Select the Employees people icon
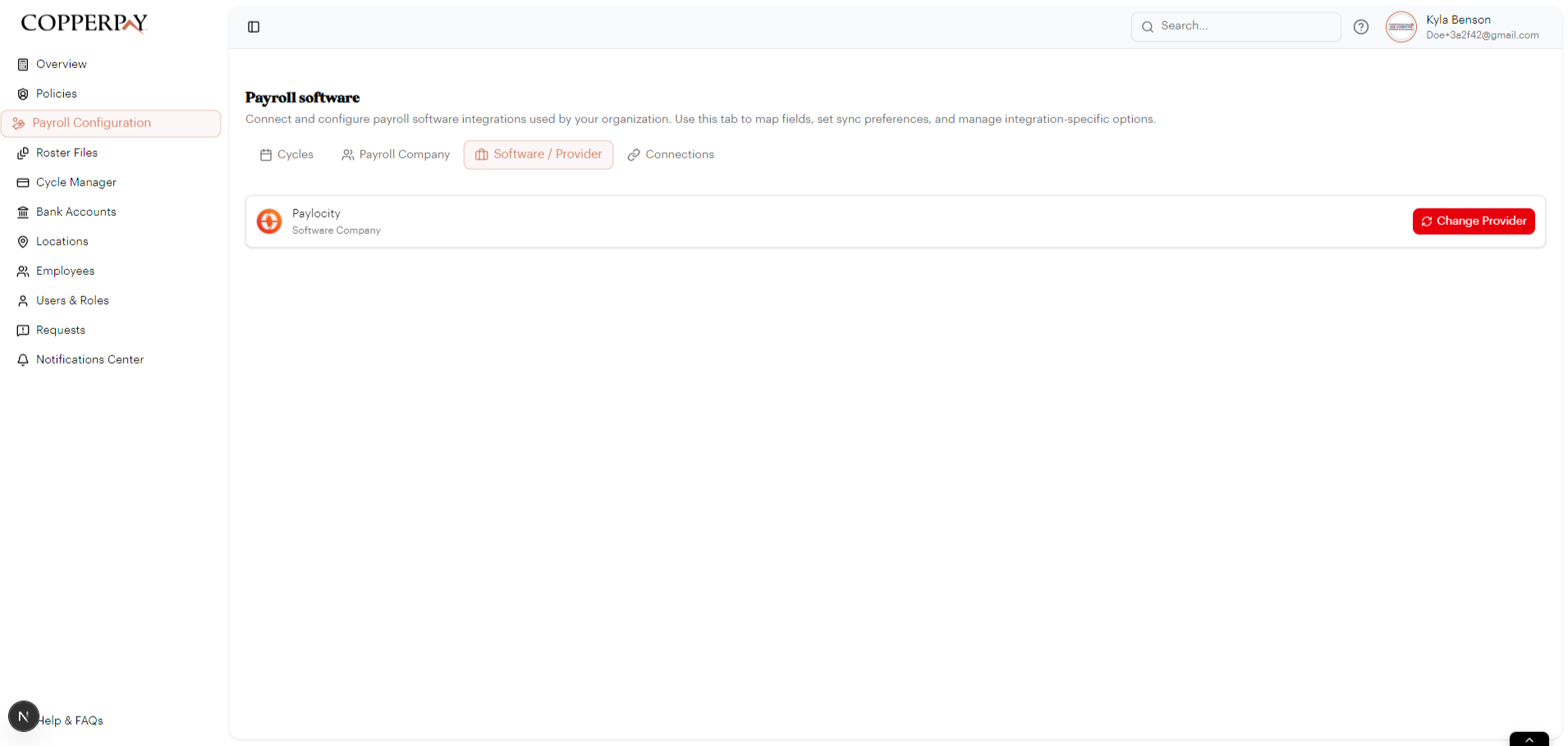The width and height of the screenshot is (1568, 746). pyautogui.click(x=23, y=271)
